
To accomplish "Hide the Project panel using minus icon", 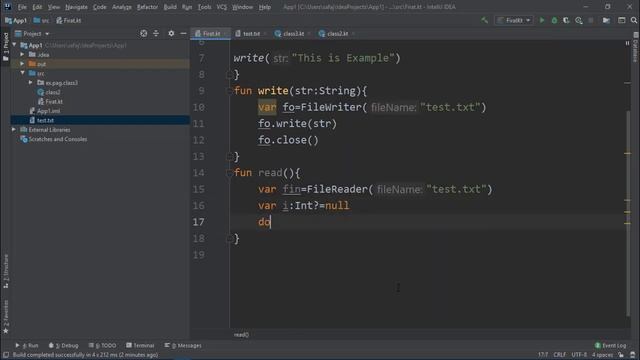I will 183,33.
